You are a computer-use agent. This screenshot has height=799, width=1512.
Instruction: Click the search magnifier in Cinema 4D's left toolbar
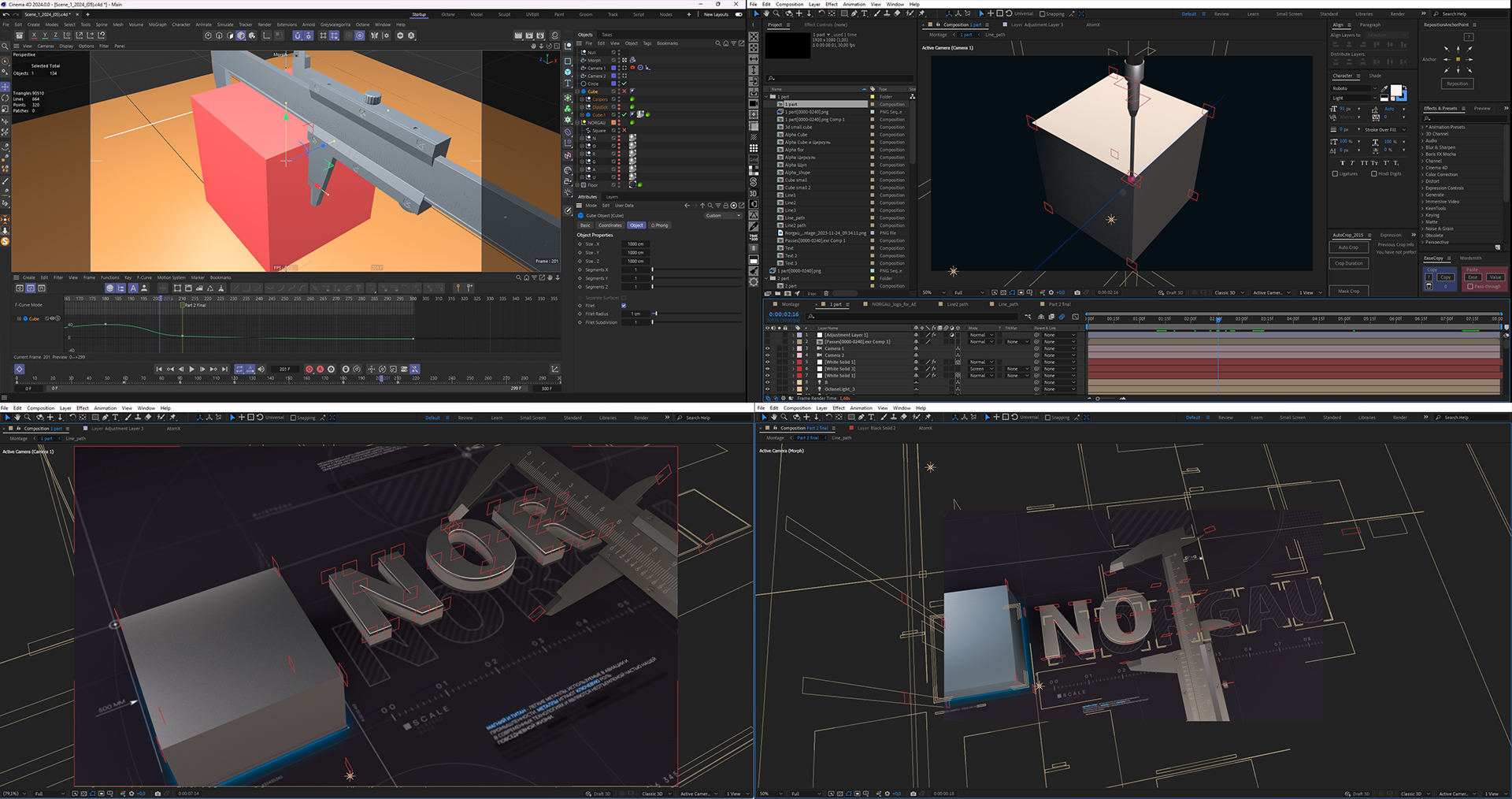tap(5, 46)
